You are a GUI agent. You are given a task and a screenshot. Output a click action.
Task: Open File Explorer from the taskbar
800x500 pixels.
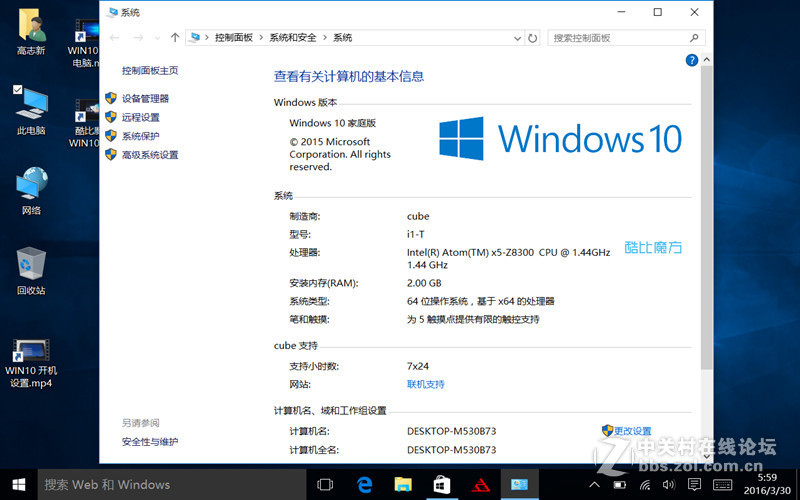pos(403,485)
